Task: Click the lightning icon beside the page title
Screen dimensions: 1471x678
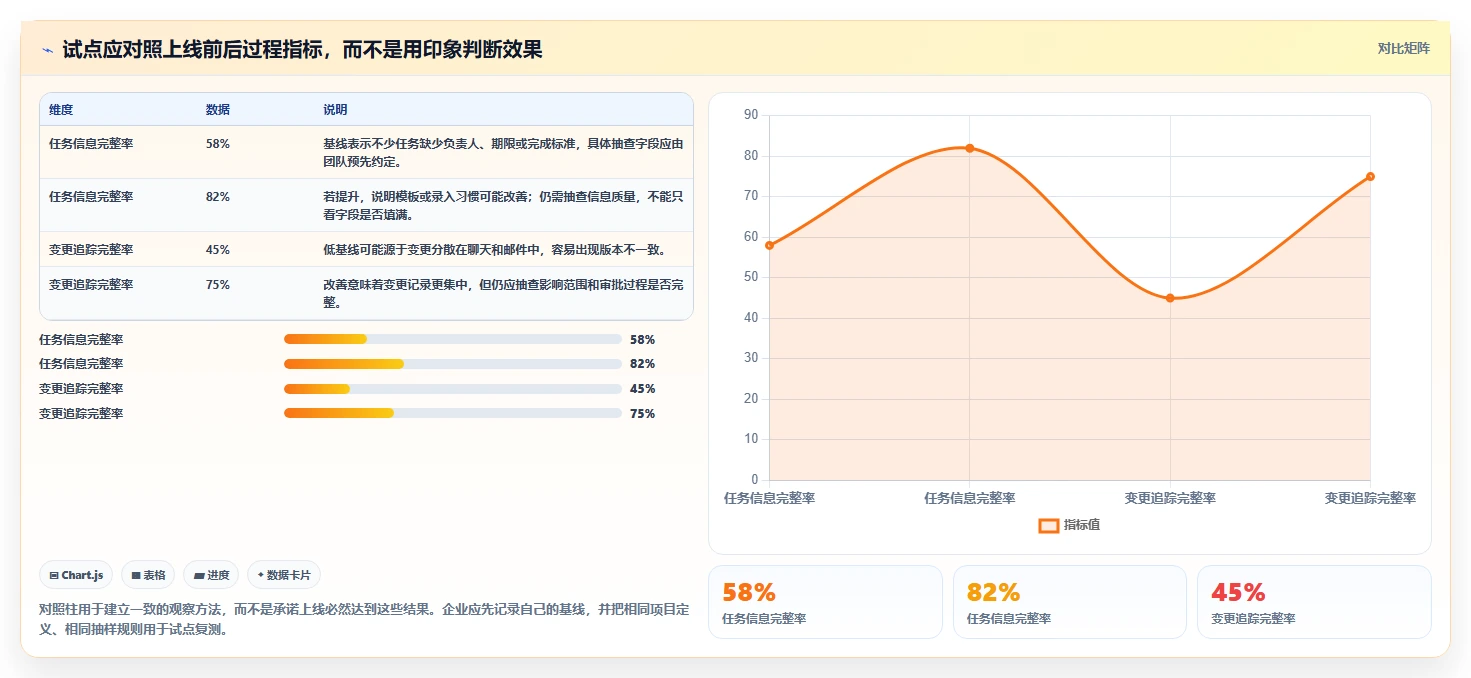Action: point(47,50)
